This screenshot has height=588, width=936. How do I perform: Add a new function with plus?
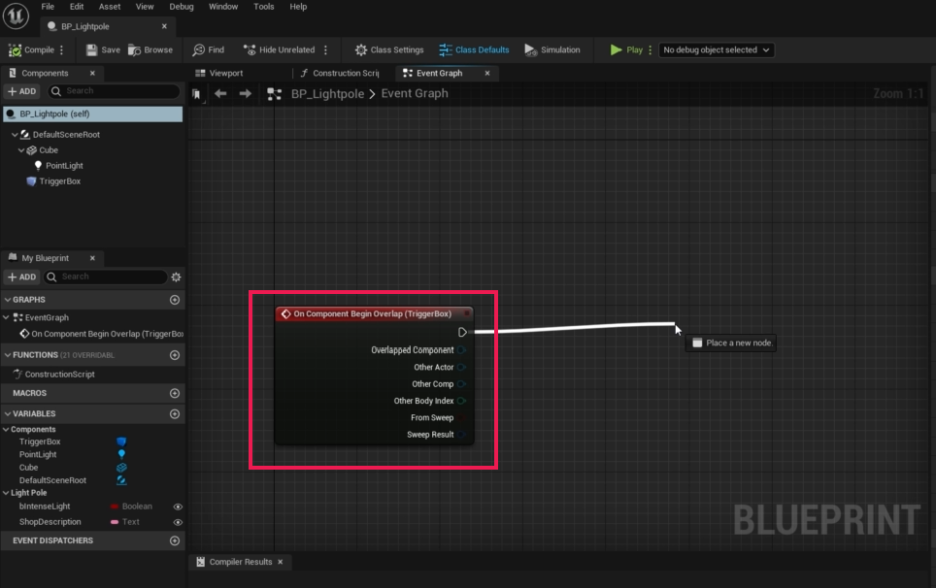click(174, 355)
